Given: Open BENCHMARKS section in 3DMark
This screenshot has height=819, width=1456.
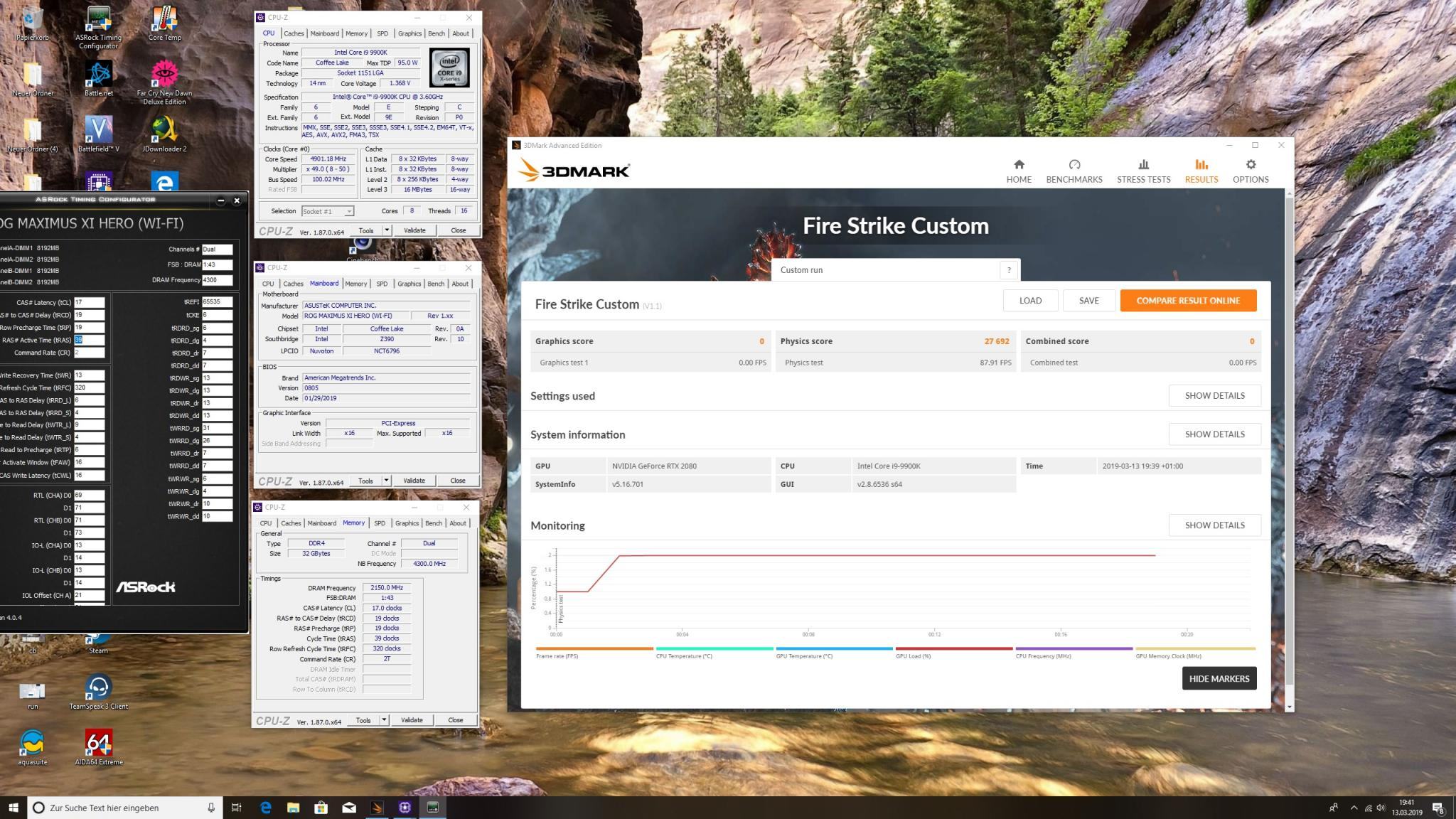Looking at the screenshot, I should tap(1074, 171).
